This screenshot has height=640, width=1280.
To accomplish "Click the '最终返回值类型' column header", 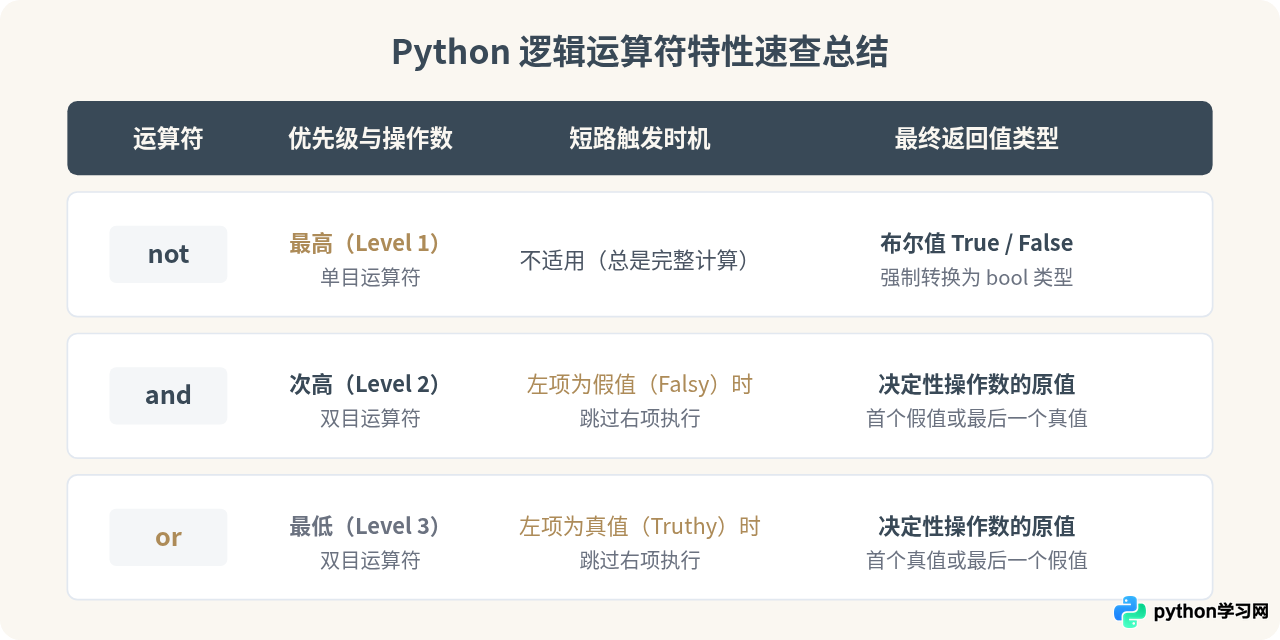I will coord(976,138).
